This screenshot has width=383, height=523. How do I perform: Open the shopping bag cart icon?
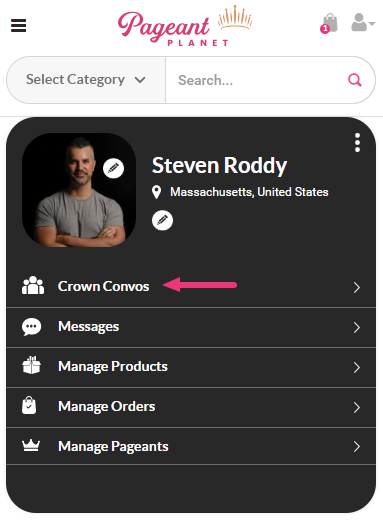[x=329, y=23]
